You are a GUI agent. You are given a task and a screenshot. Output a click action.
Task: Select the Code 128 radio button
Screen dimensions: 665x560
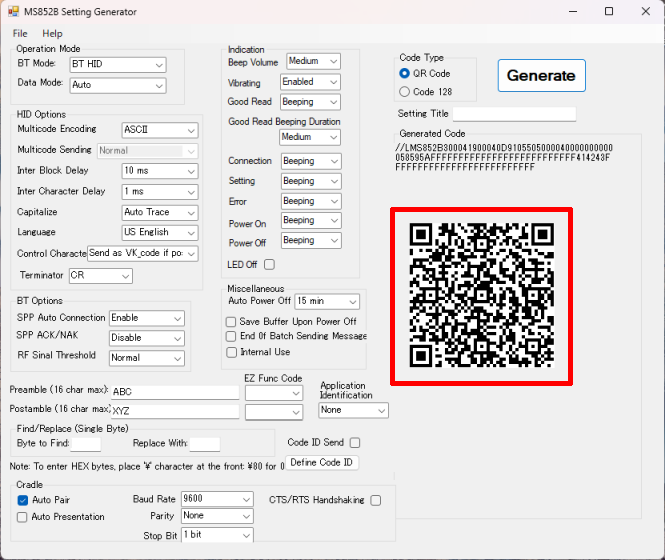click(x=405, y=92)
